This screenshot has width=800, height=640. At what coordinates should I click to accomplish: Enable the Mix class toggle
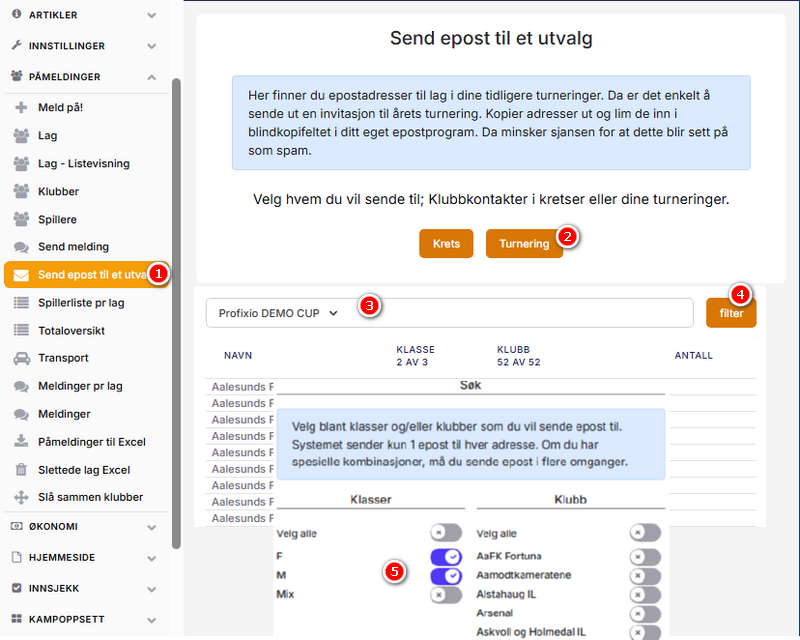click(446, 595)
